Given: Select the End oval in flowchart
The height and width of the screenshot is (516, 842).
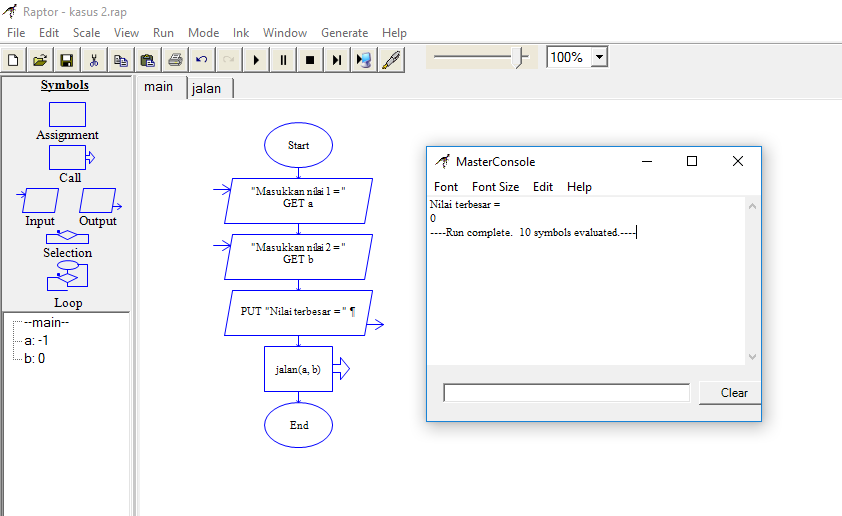Looking at the screenshot, I should (299, 425).
